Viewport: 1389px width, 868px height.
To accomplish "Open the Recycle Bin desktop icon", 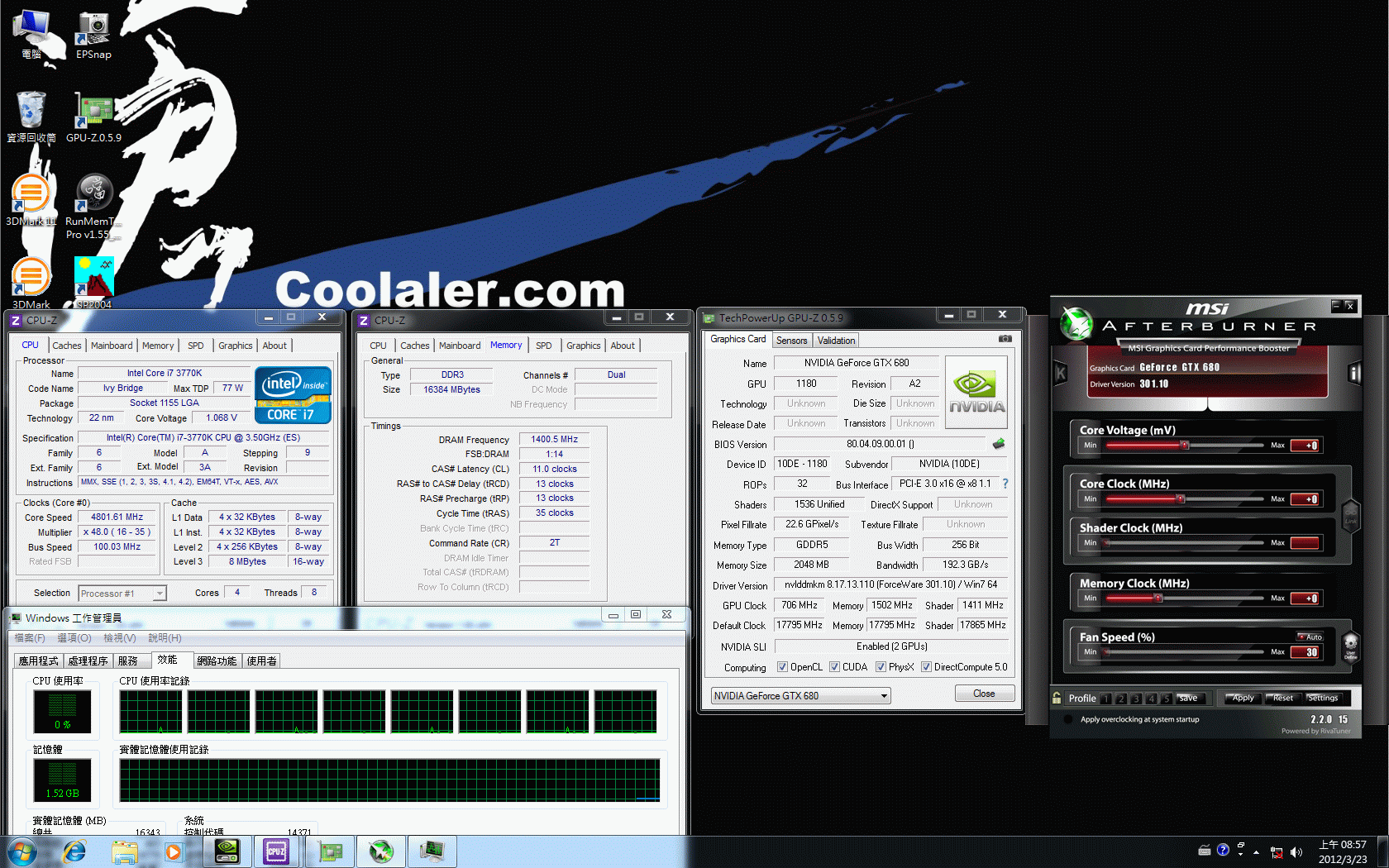I will [x=31, y=117].
